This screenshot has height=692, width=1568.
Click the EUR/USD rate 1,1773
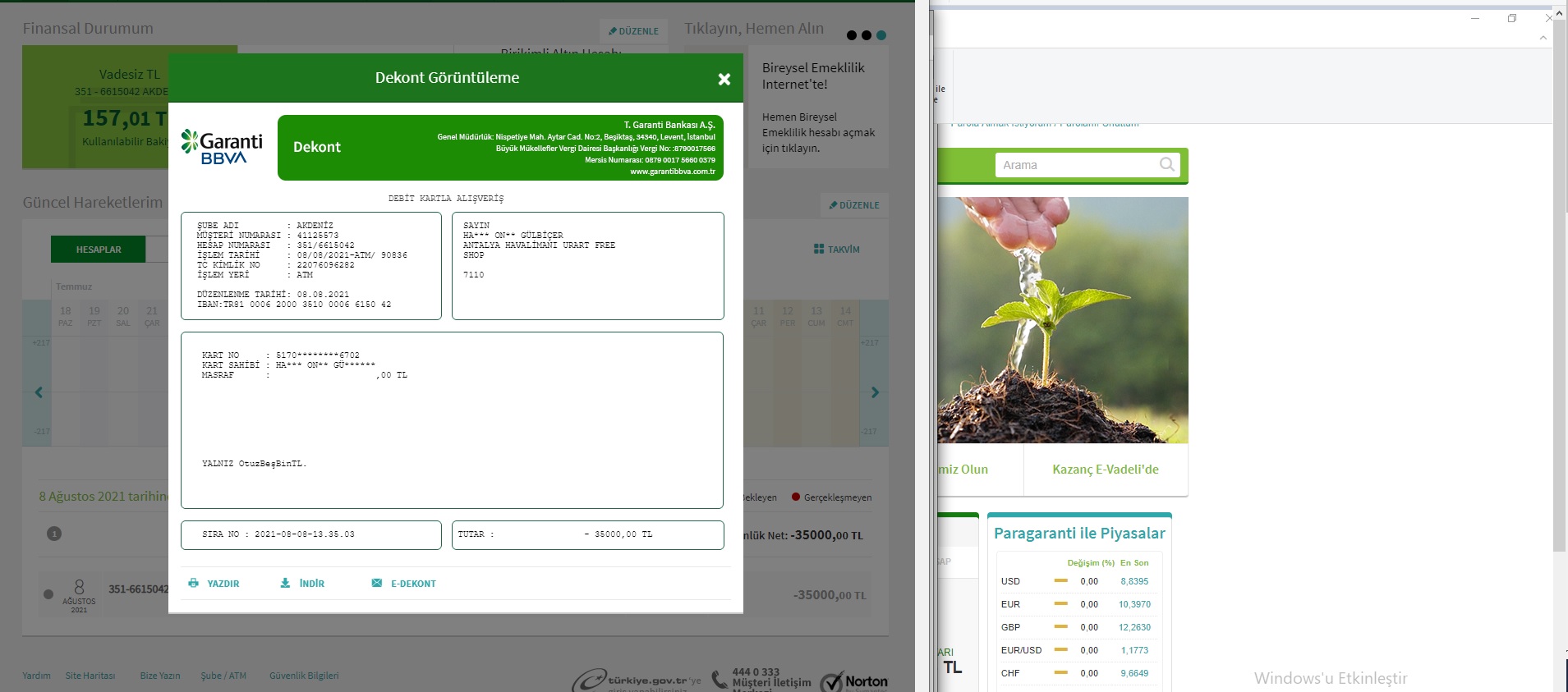1134,650
